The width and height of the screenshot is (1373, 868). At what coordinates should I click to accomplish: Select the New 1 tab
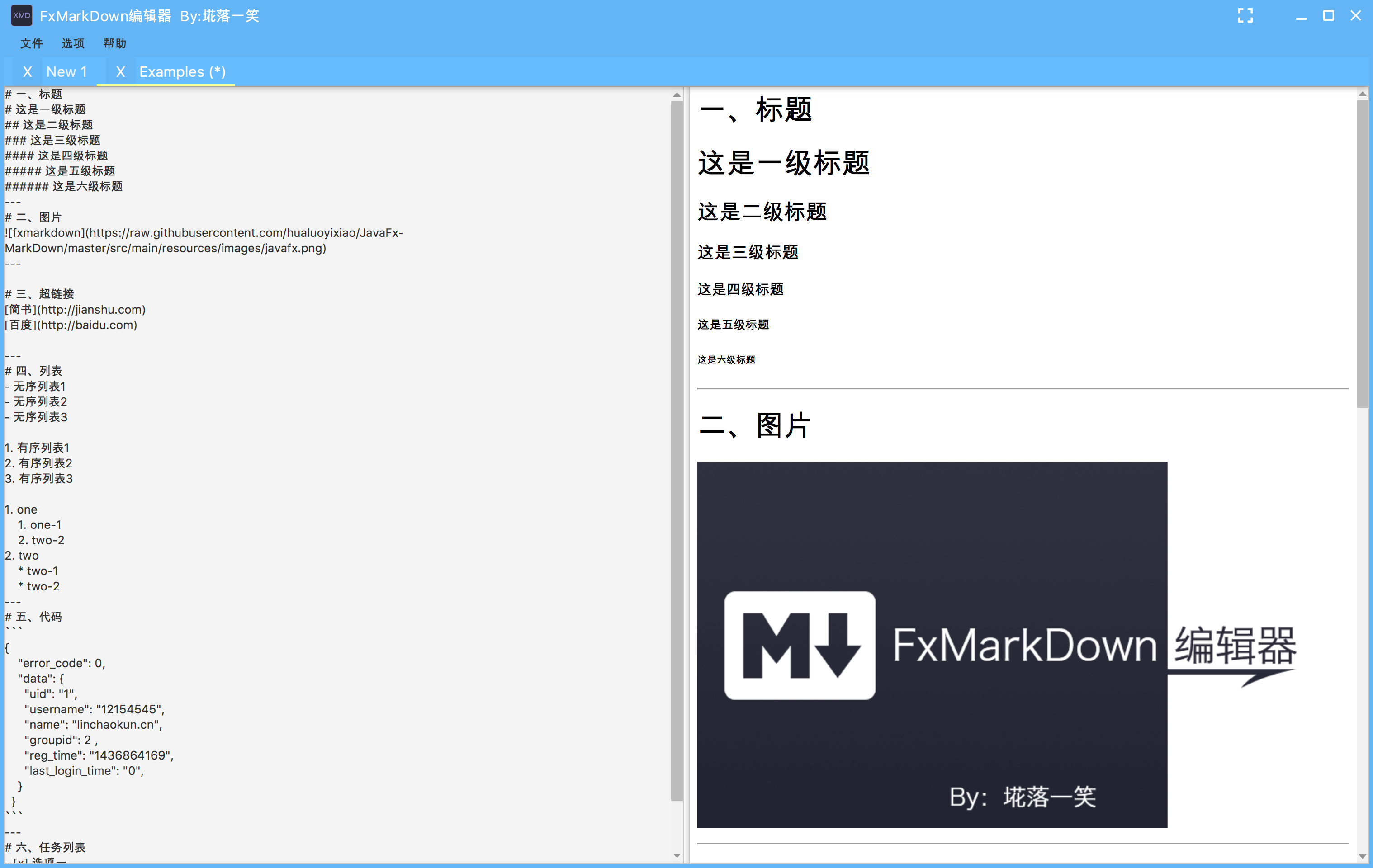pyautogui.click(x=65, y=71)
